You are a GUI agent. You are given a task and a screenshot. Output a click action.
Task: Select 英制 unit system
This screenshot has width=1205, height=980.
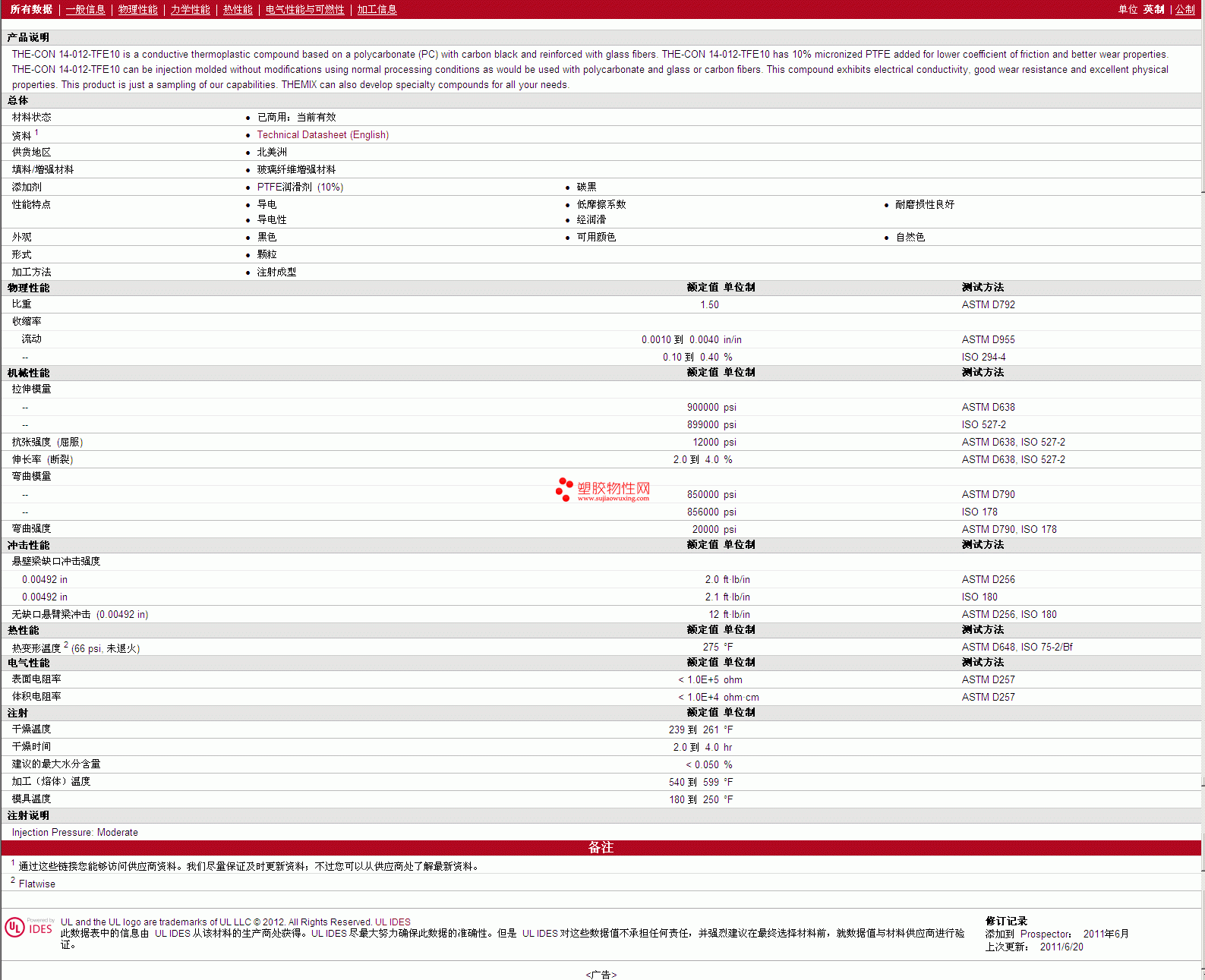(1153, 9)
